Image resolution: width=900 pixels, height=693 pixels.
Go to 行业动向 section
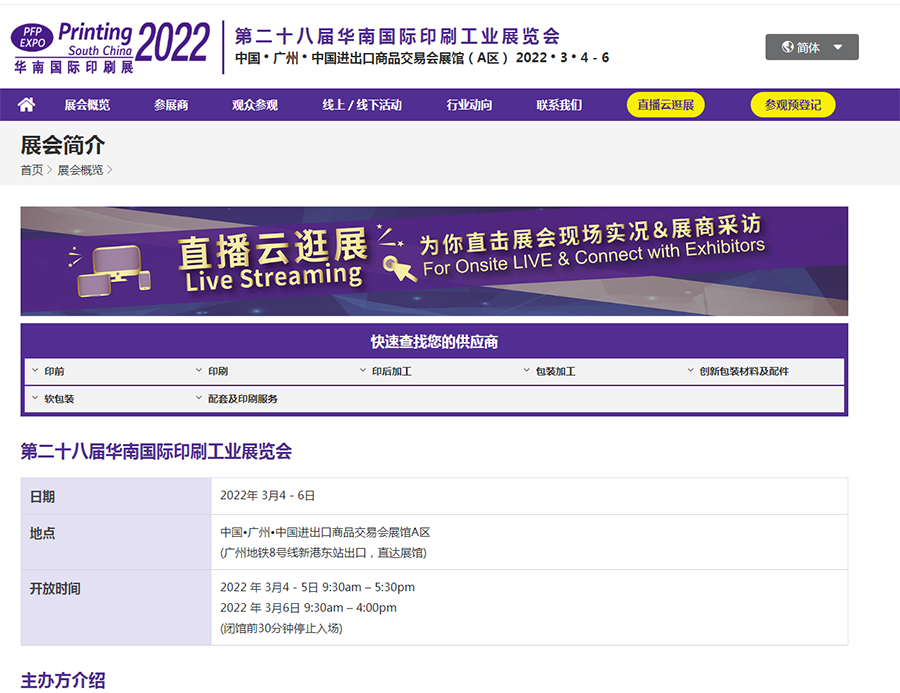click(469, 105)
